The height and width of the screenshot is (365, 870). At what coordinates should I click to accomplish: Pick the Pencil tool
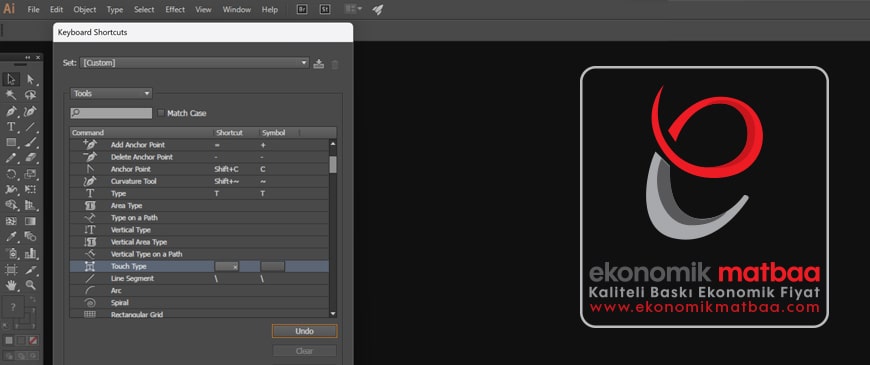click(11, 158)
